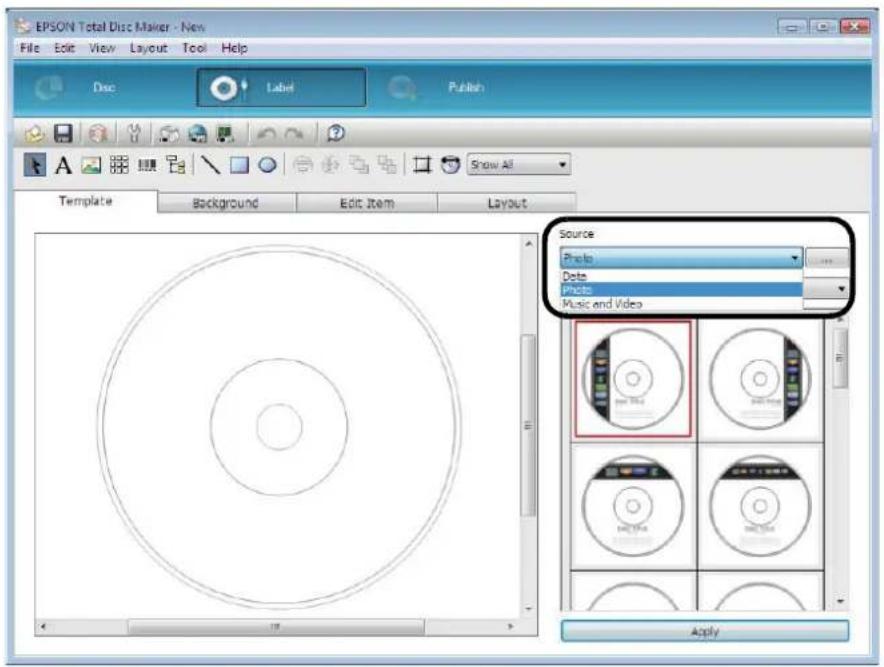Select the Barcode tool
The height and width of the screenshot is (667, 884).
[x=147, y=165]
